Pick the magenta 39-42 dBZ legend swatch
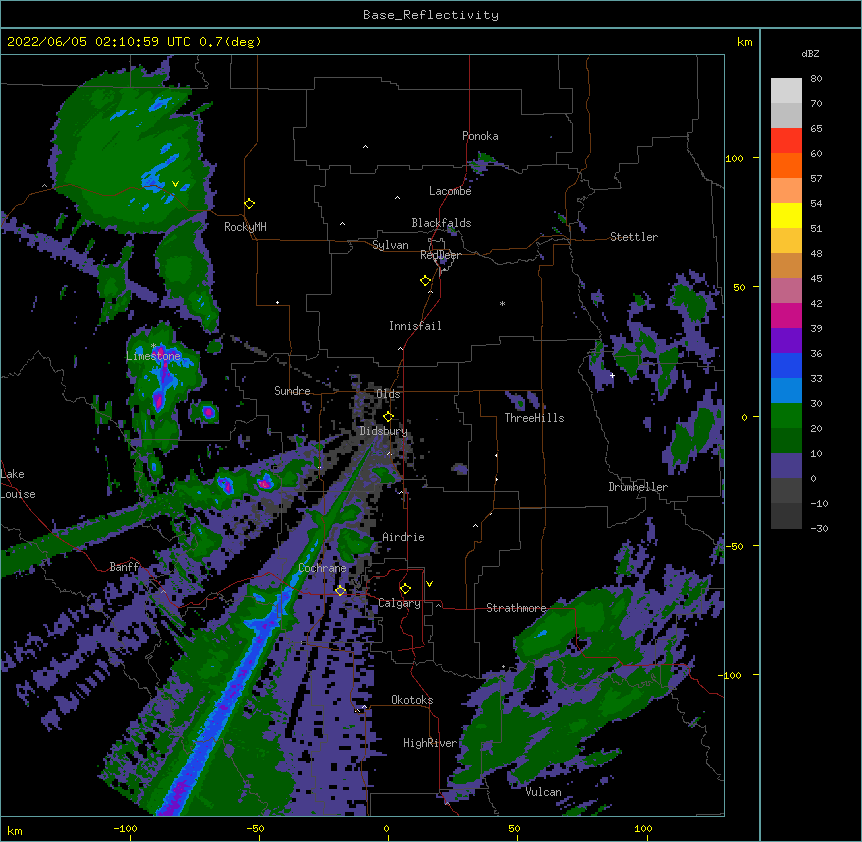 (x=786, y=315)
